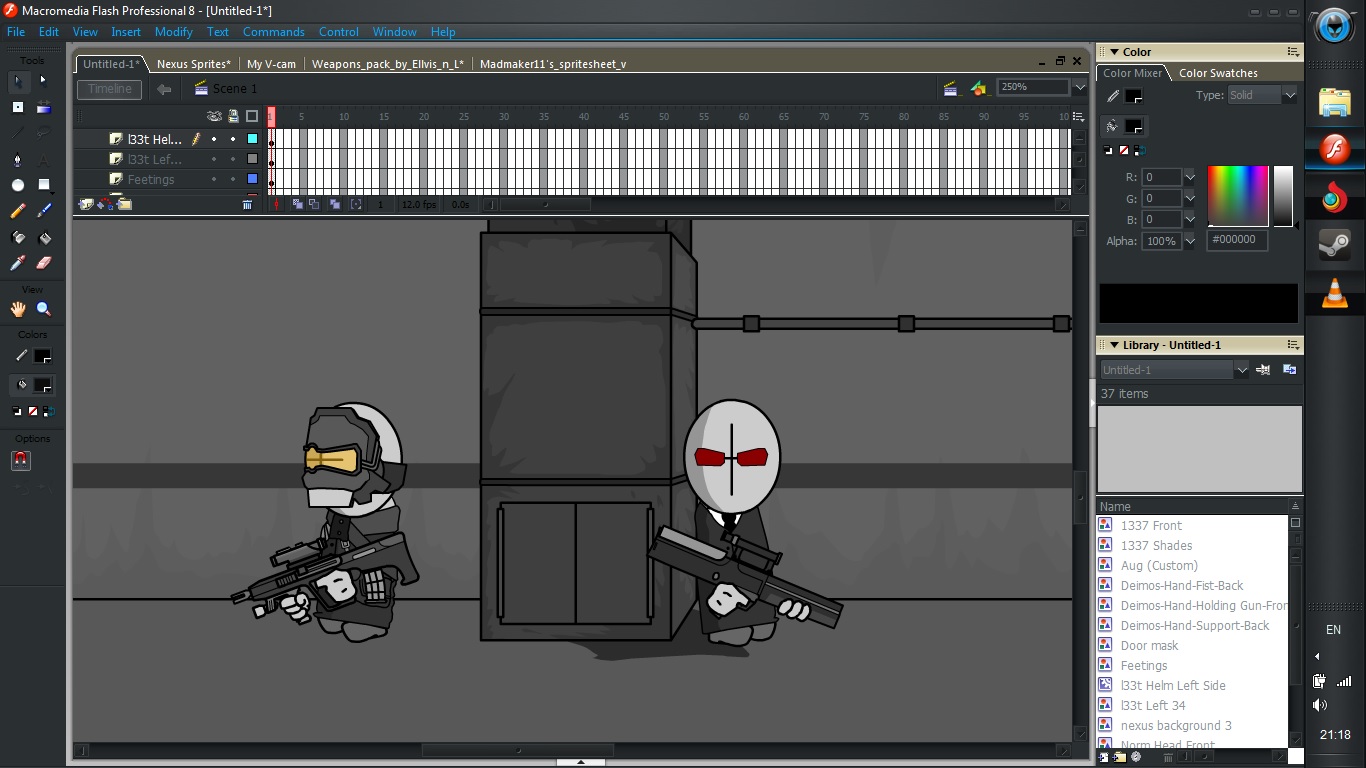Toggle the Snap to Objects magnet option

[x=21, y=460]
